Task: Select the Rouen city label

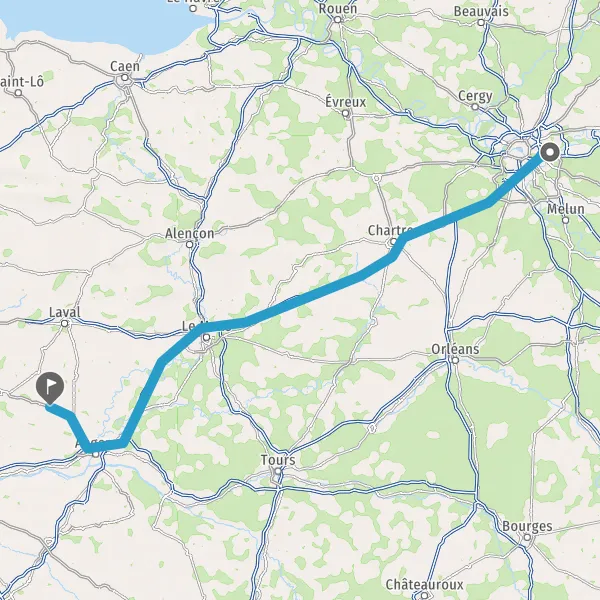Action: pos(338,8)
